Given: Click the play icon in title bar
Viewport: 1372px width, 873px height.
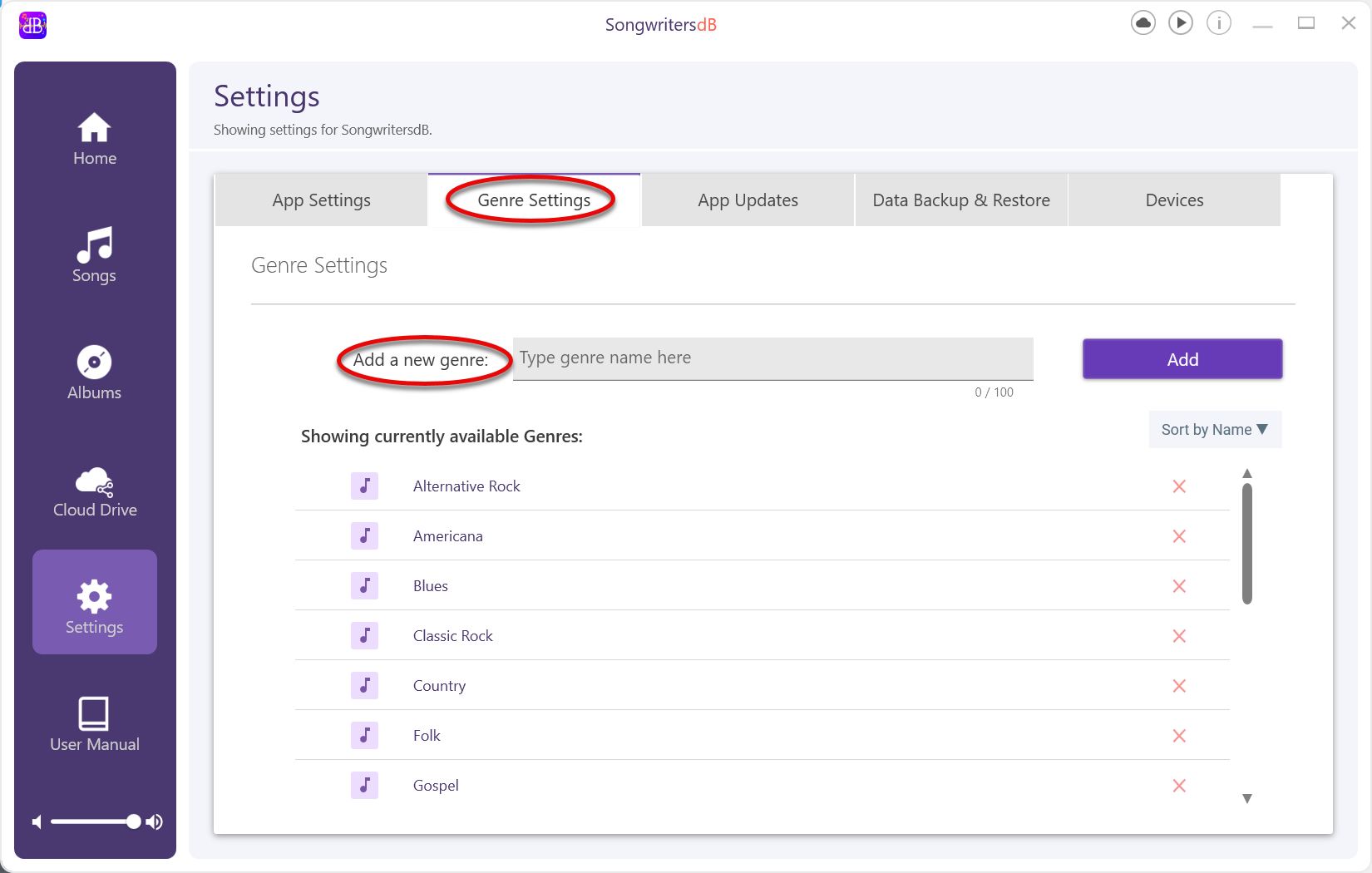Looking at the screenshot, I should click(x=1181, y=23).
